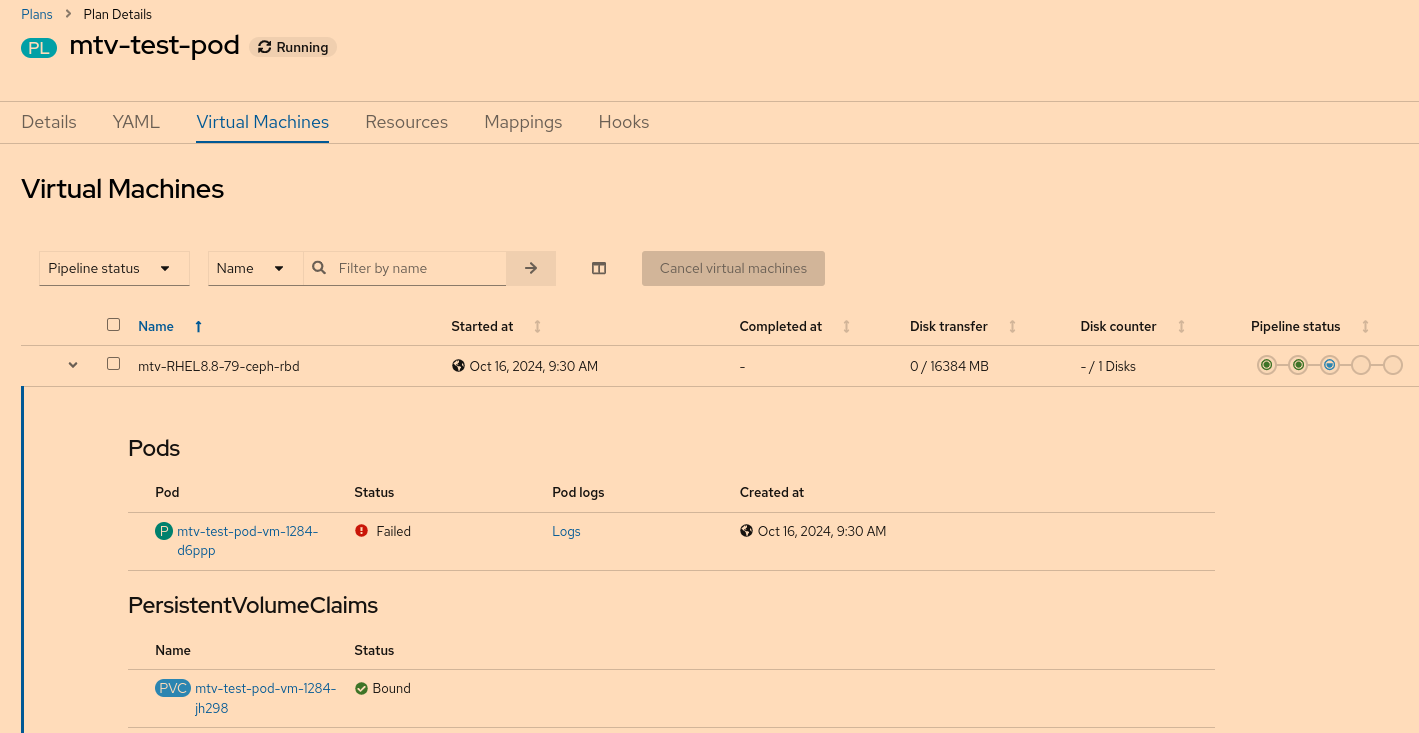Viewport: 1419px width, 733px height.
Task: Open the Mappings tab
Action: point(523,122)
